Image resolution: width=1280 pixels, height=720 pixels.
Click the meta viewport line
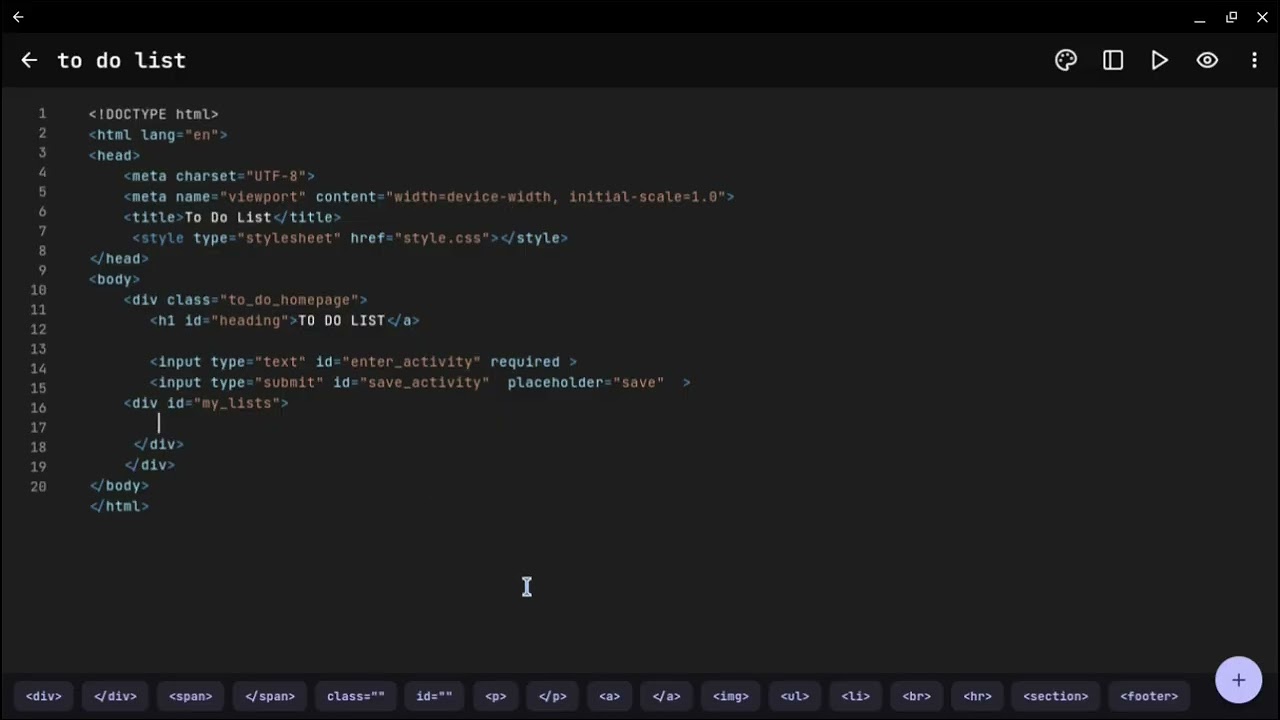[429, 197]
